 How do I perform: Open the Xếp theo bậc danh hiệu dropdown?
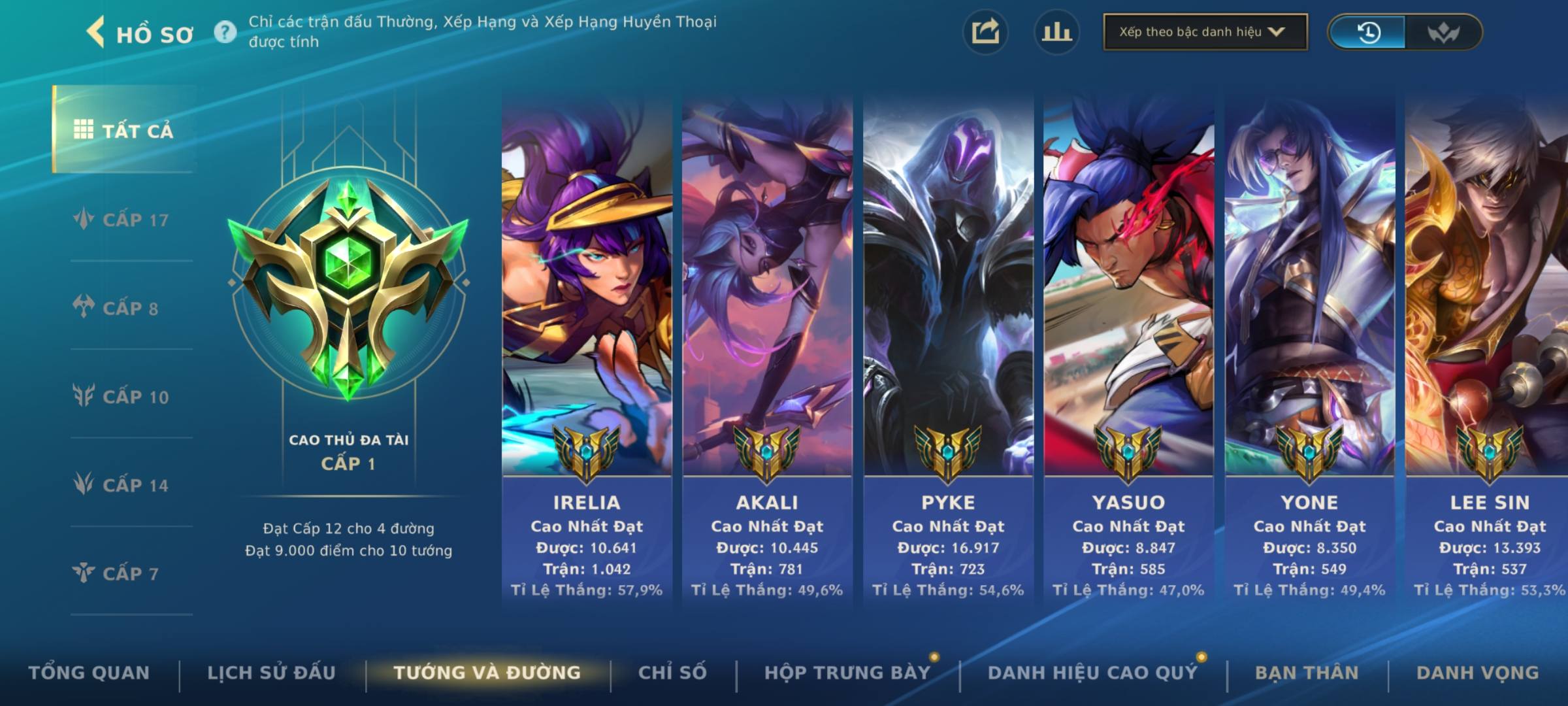(x=1205, y=32)
